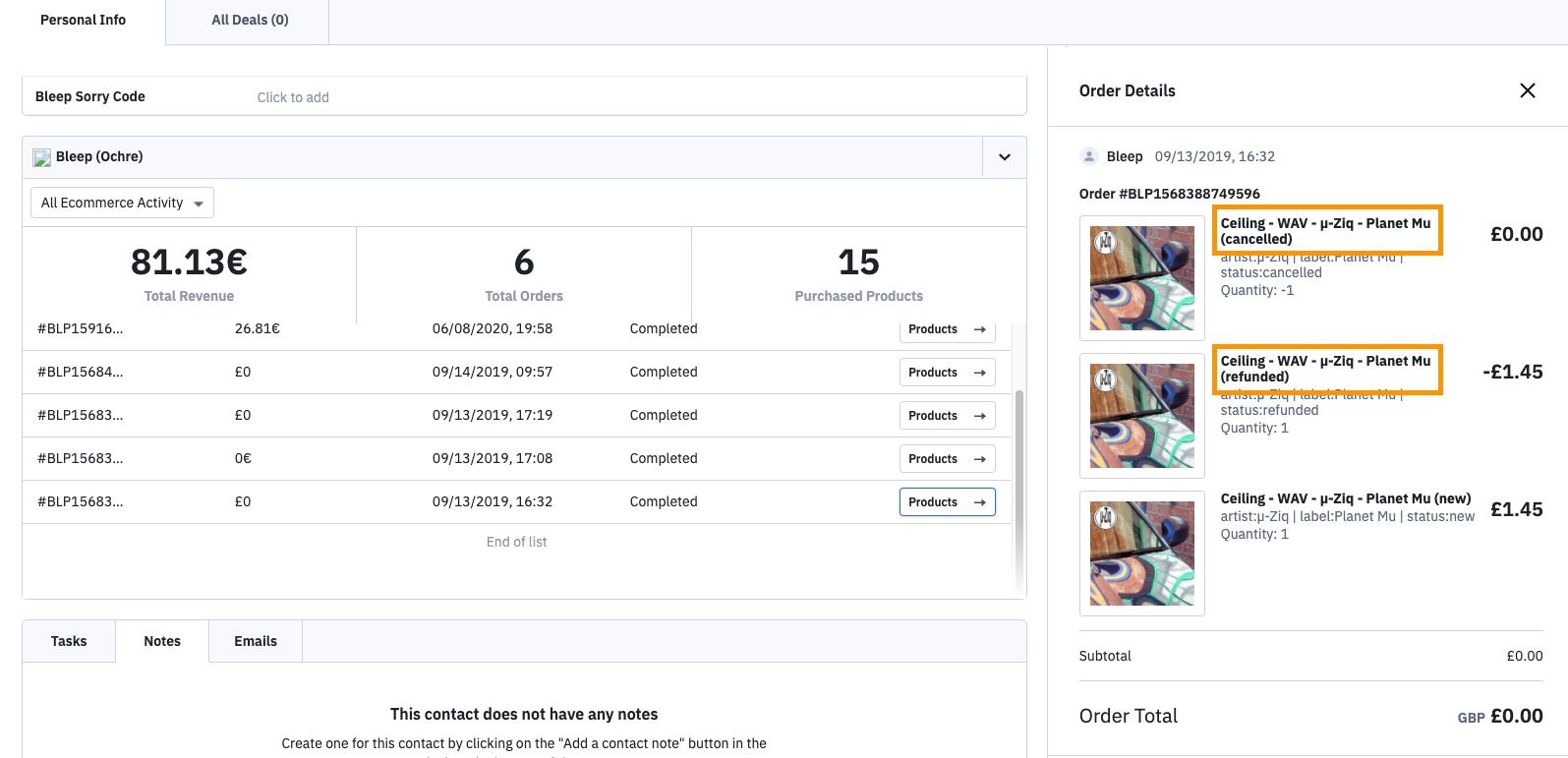The height and width of the screenshot is (758, 1568).
Task: Open the Tasks tab
Action: (x=69, y=641)
